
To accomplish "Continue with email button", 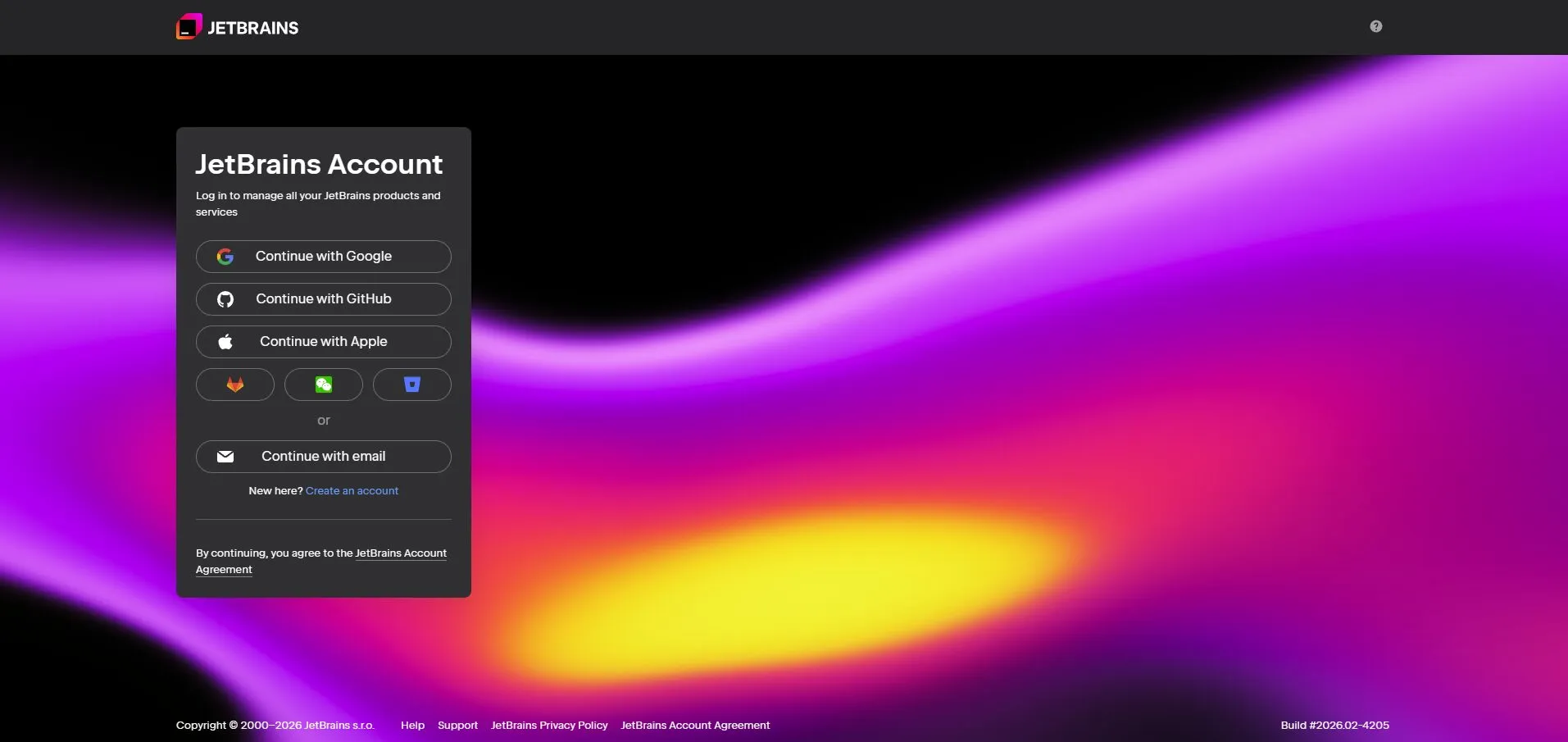I will click(324, 457).
